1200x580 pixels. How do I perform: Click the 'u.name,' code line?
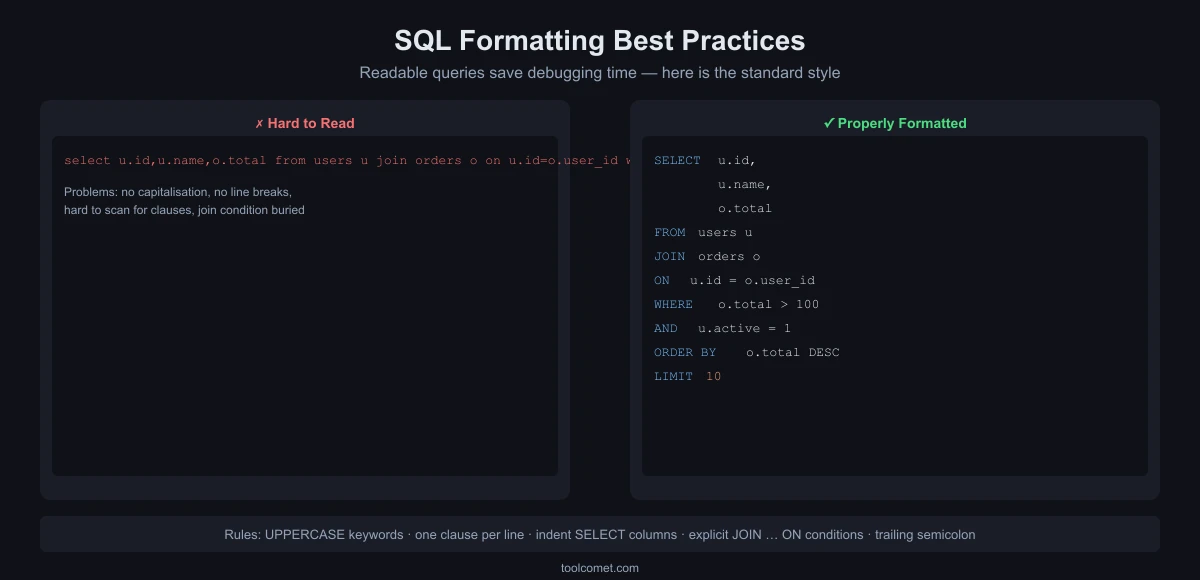coord(745,184)
